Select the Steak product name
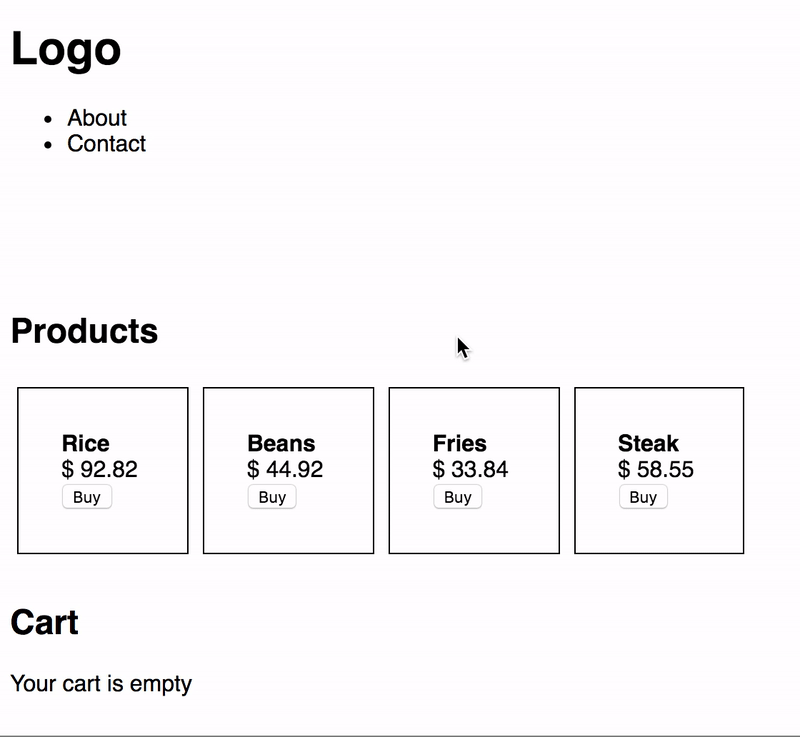 [648, 443]
